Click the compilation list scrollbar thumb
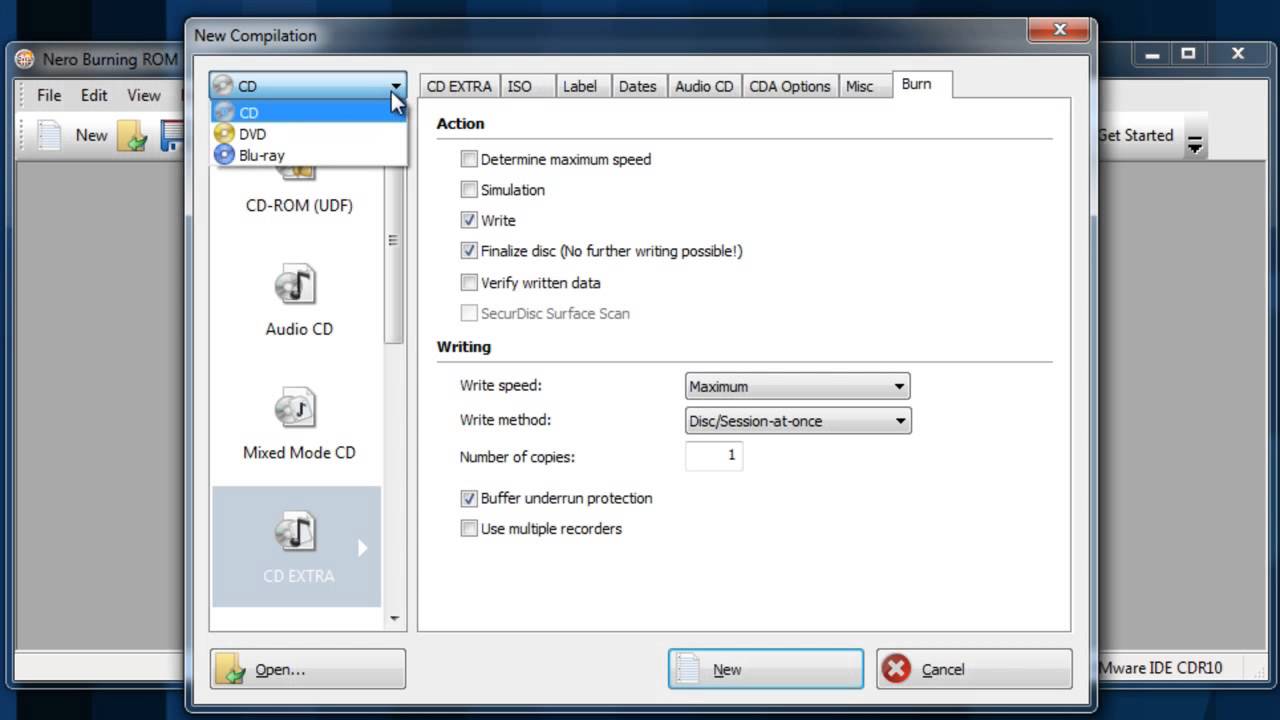Viewport: 1280px width, 720px height. click(394, 240)
